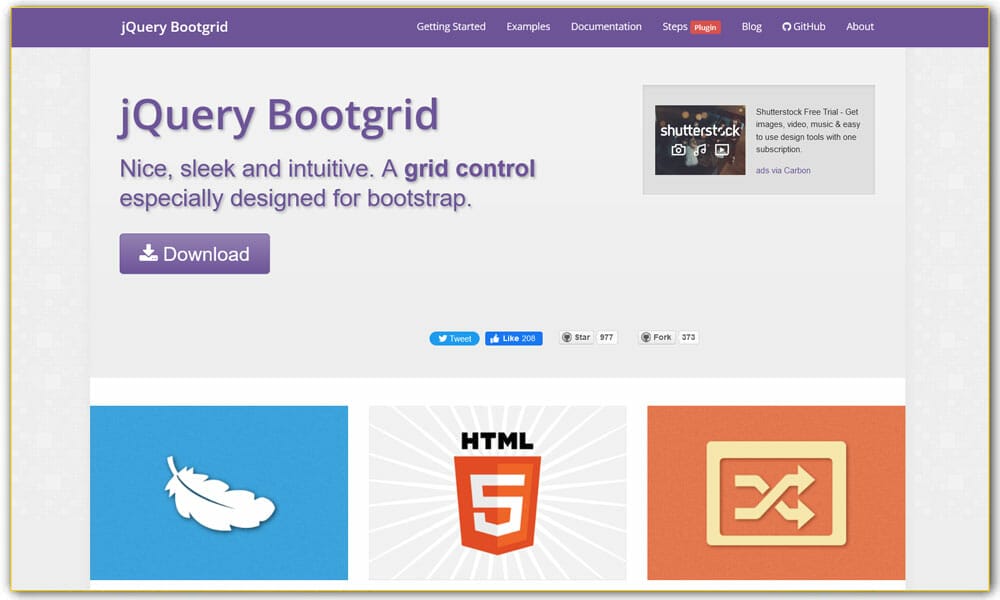This screenshot has width=1000, height=600.
Task: Click the video play icon in the ad
Action: 722,149
